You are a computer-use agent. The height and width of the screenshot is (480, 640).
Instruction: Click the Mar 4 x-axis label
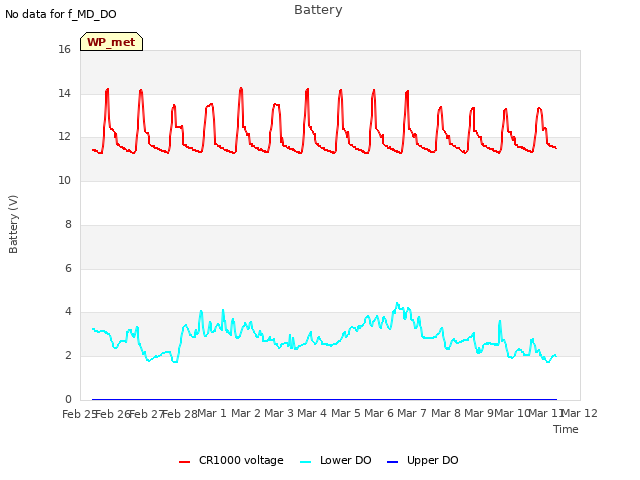pos(312,413)
